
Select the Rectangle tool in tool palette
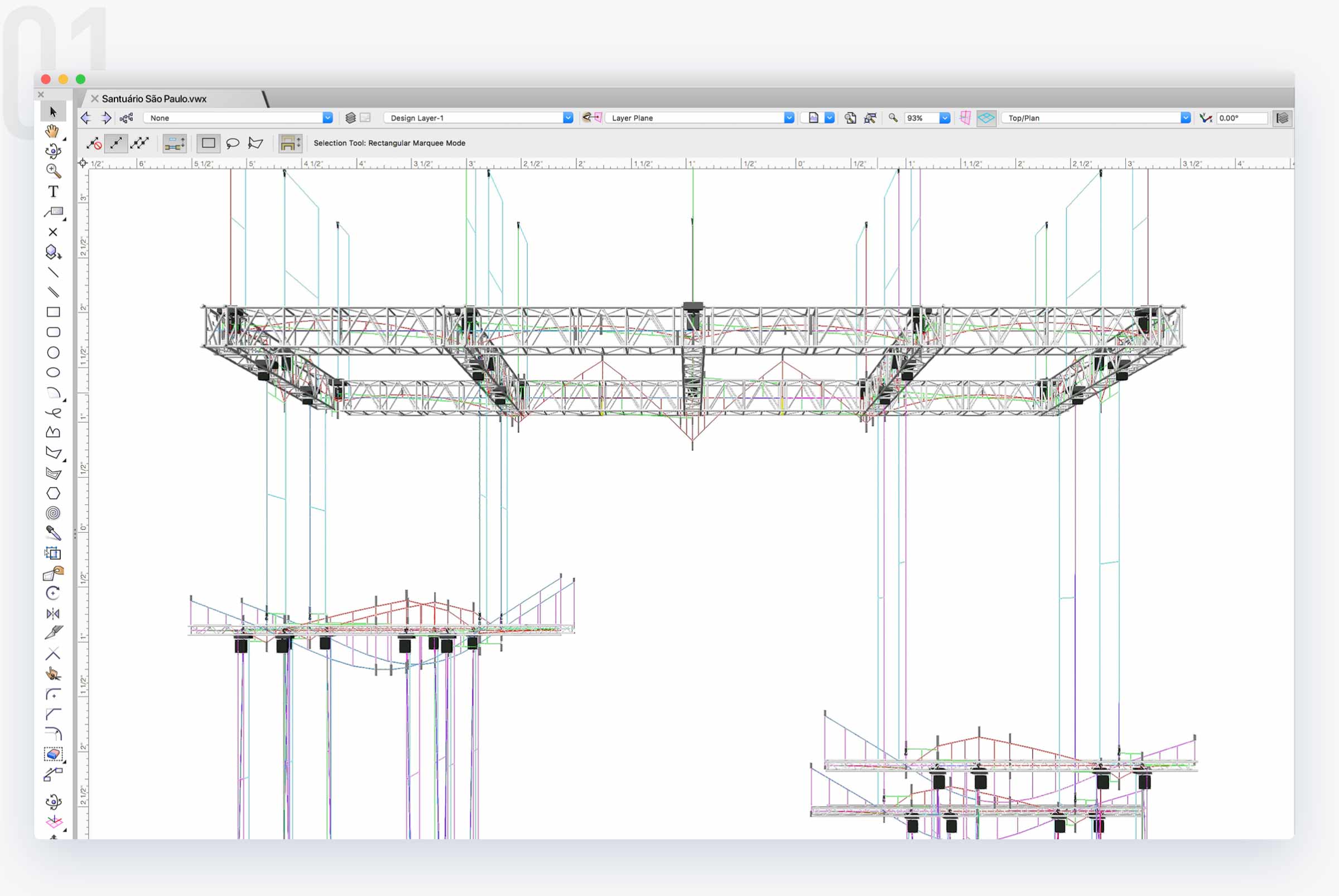(54, 311)
